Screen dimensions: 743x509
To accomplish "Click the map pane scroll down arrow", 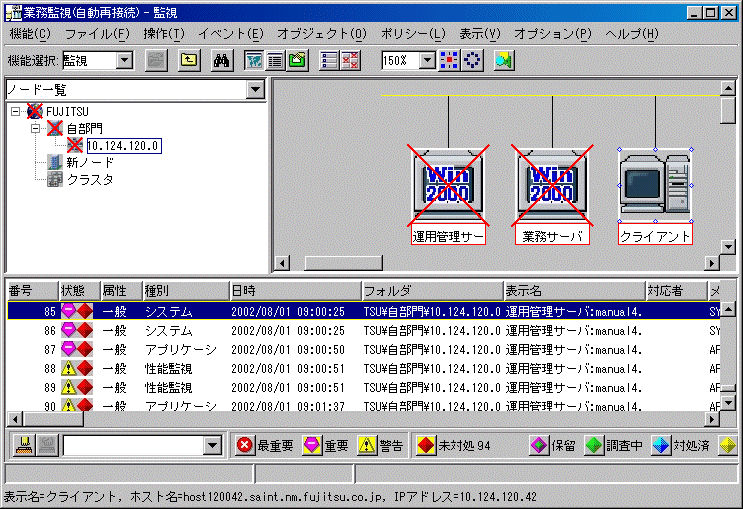I will [x=728, y=246].
